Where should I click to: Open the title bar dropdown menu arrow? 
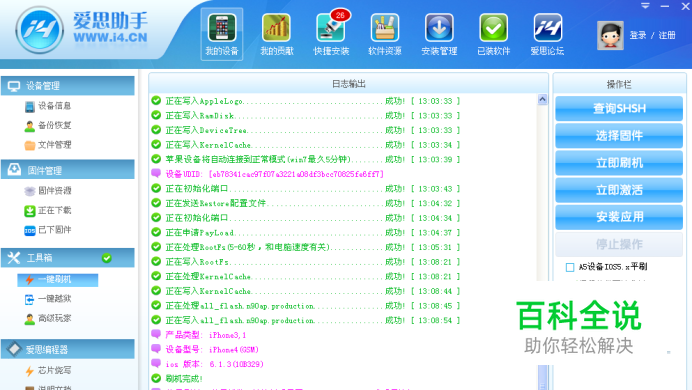tap(645, 6)
